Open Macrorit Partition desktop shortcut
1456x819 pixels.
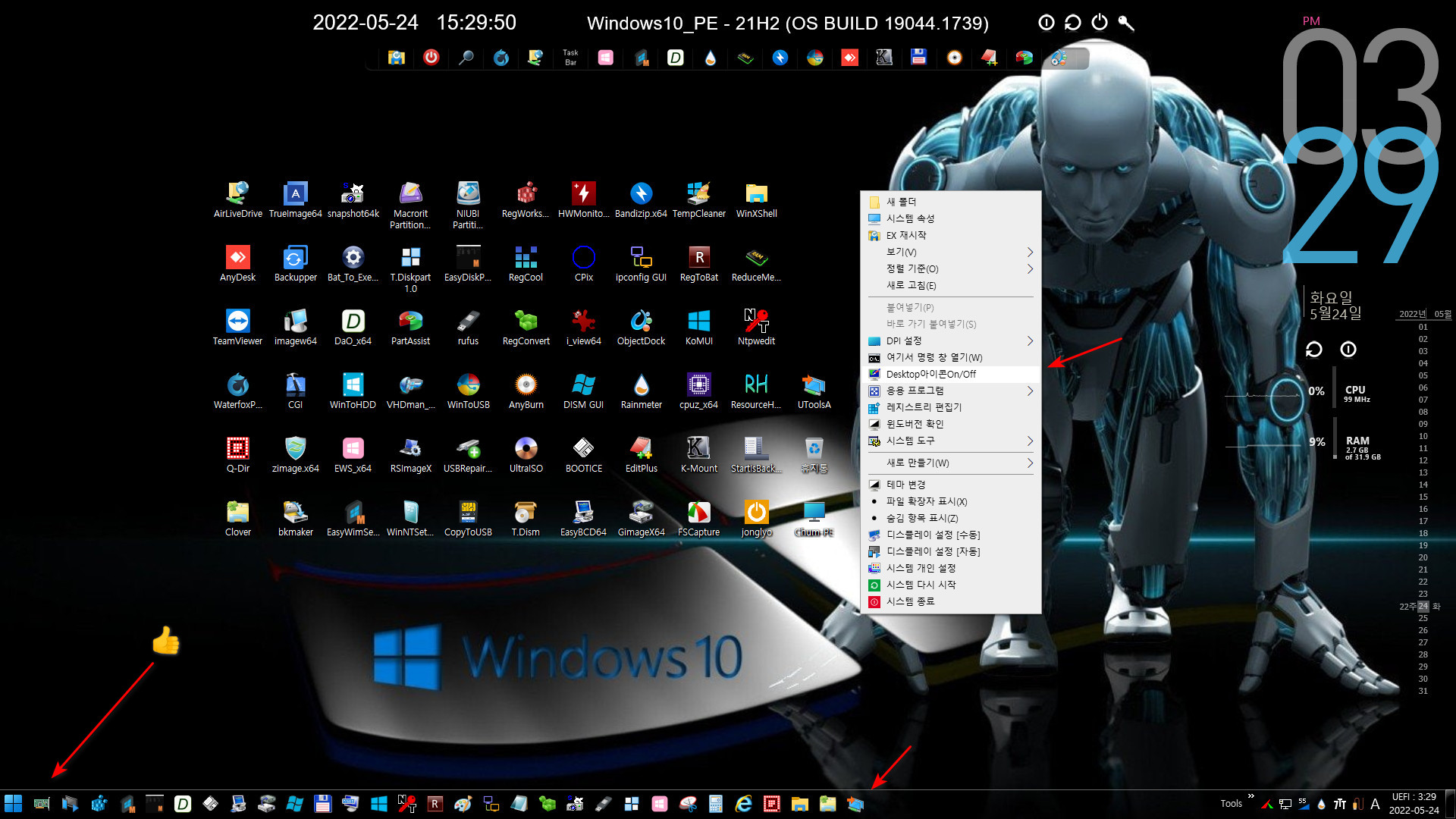click(x=410, y=205)
